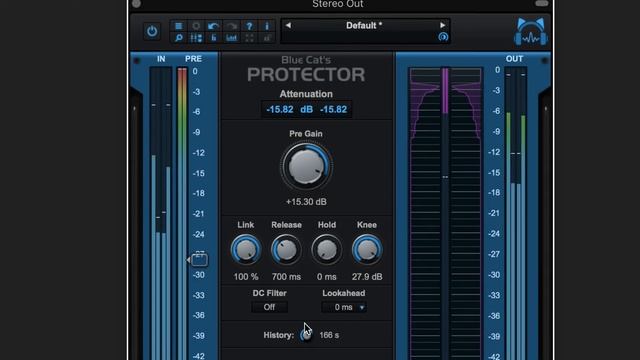Click the left attenuation -15.82 readout
The height and width of the screenshot is (360, 640).
tap(280, 109)
